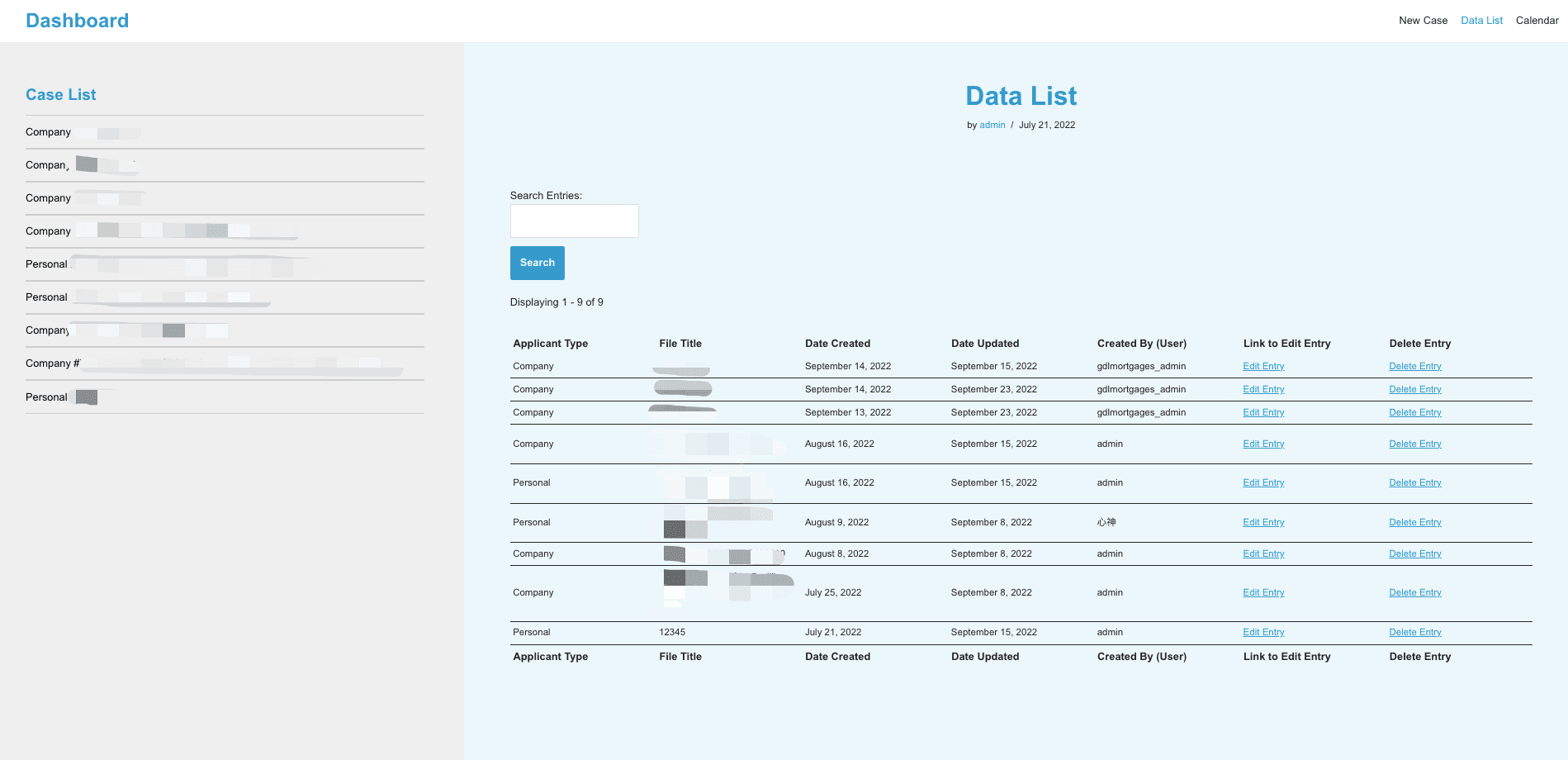Click the top 'Date Updated' column header
The width and height of the screenshot is (1568, 760).
pyautogui.click(x=985, y=344)
